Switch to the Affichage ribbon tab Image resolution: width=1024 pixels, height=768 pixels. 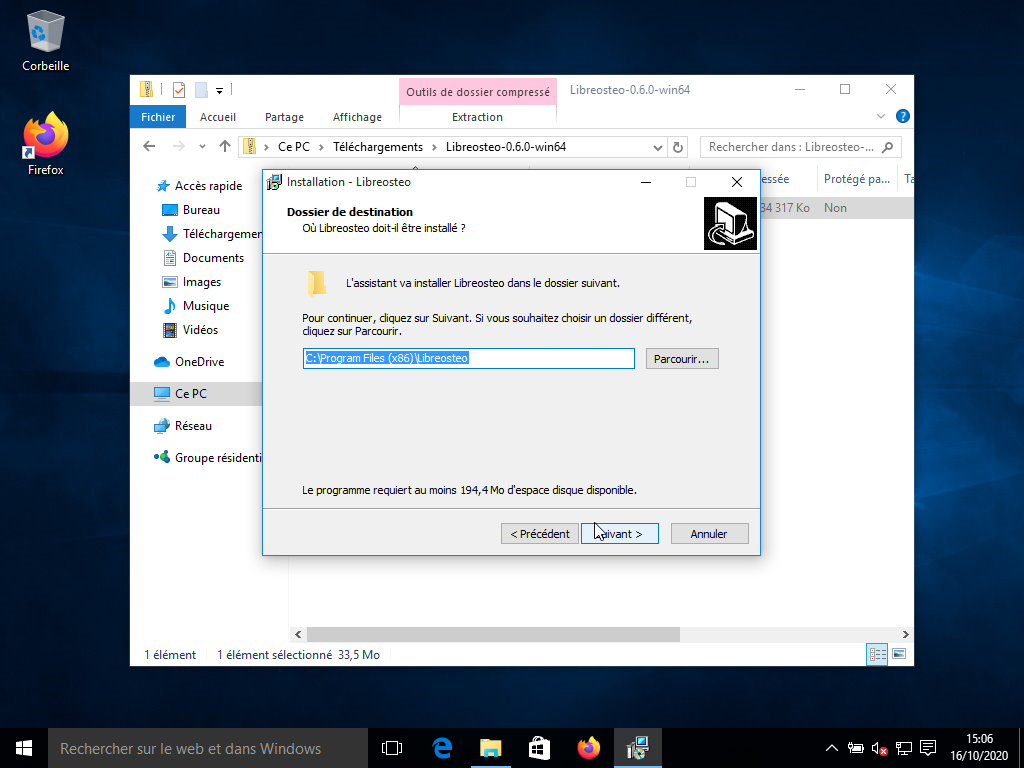click(357, 117)
